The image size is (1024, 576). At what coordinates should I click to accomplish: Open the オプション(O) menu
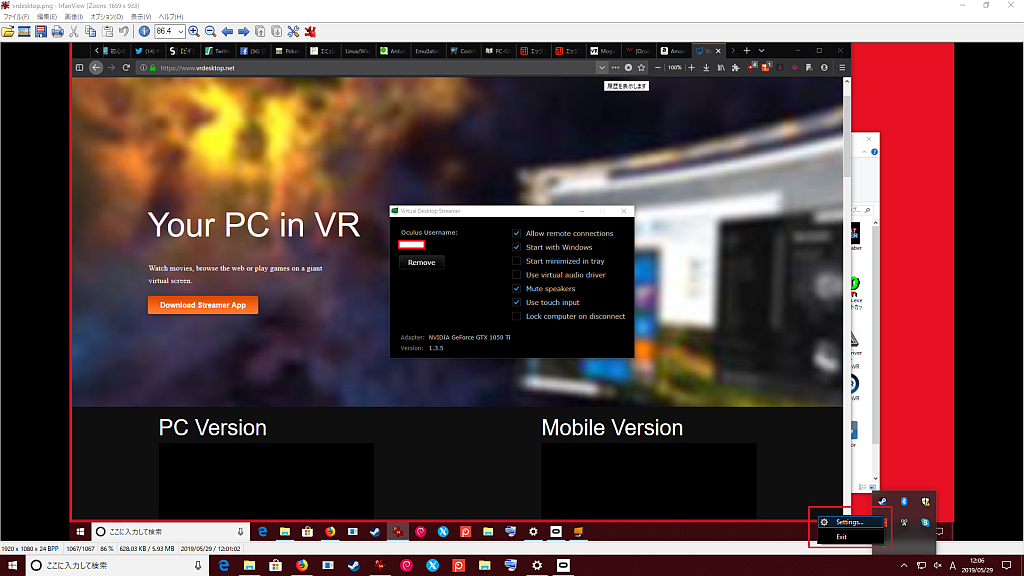[106, 17]
